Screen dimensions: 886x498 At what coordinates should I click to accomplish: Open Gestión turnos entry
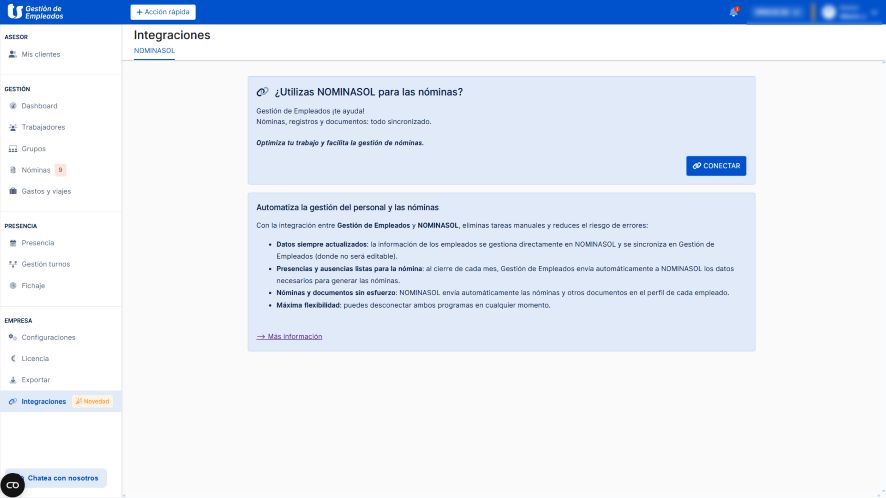pos(46,264)
